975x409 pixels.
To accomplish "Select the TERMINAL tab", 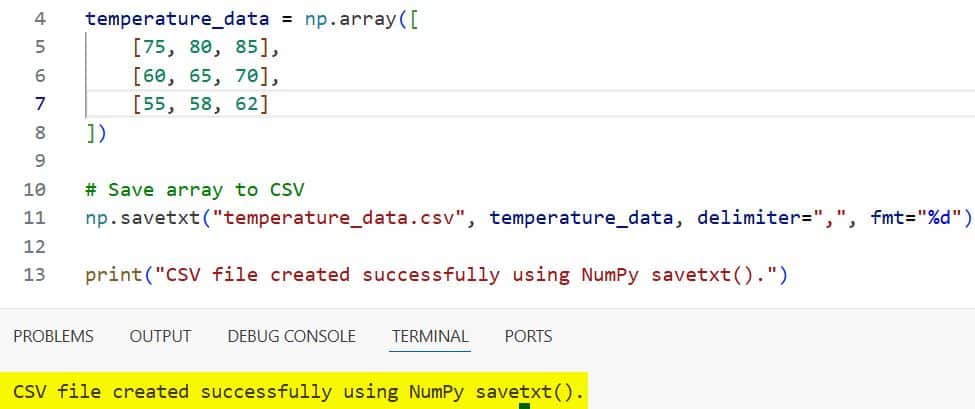I will [x=430, y=337].
